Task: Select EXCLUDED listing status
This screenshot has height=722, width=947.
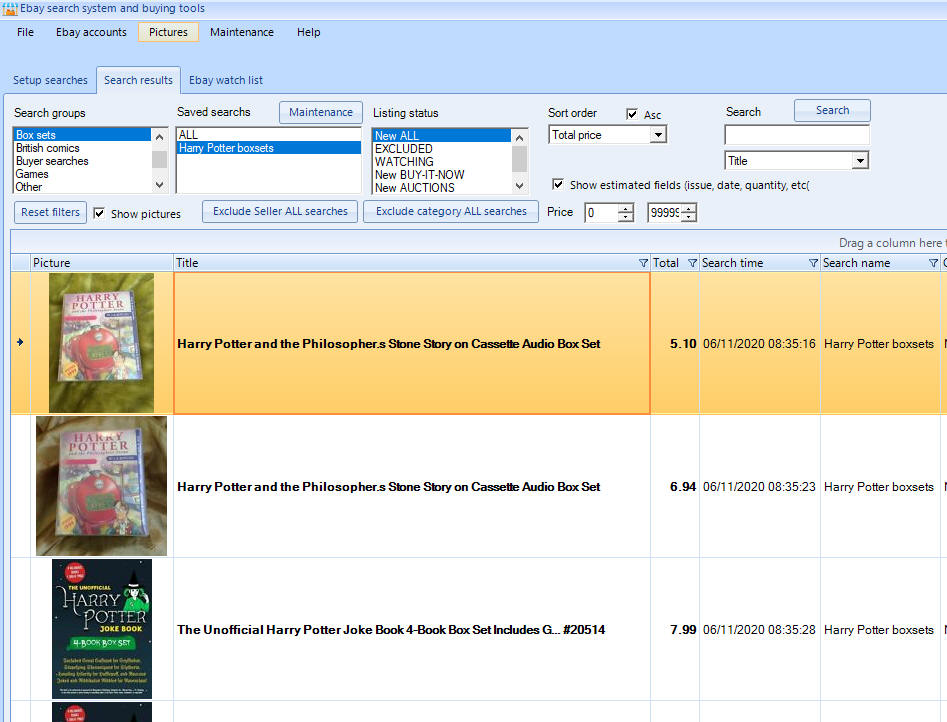Action: 441,149
